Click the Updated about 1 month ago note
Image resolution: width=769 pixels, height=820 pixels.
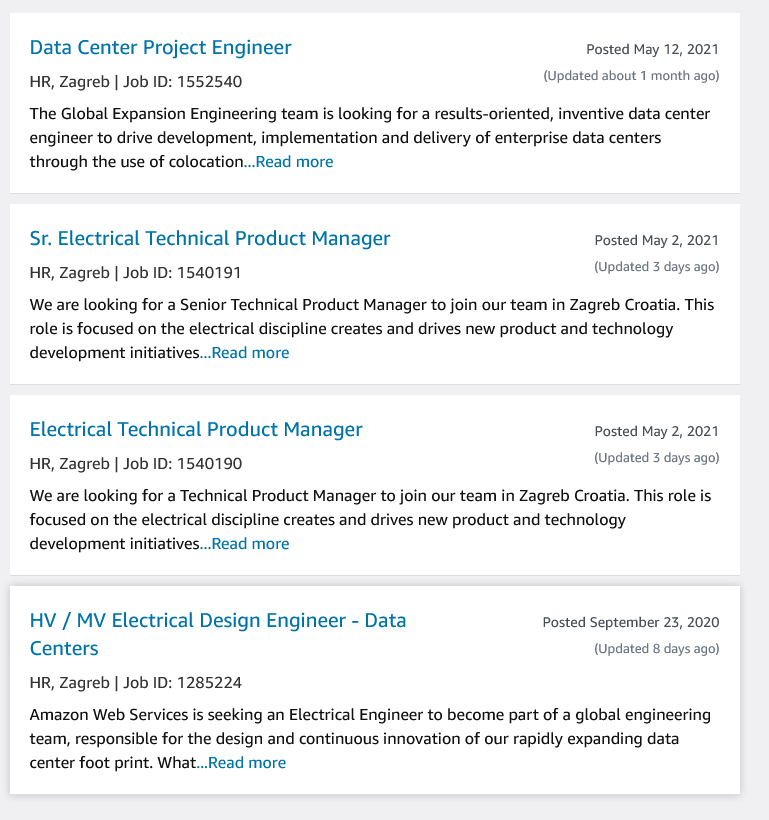point(631,76)
